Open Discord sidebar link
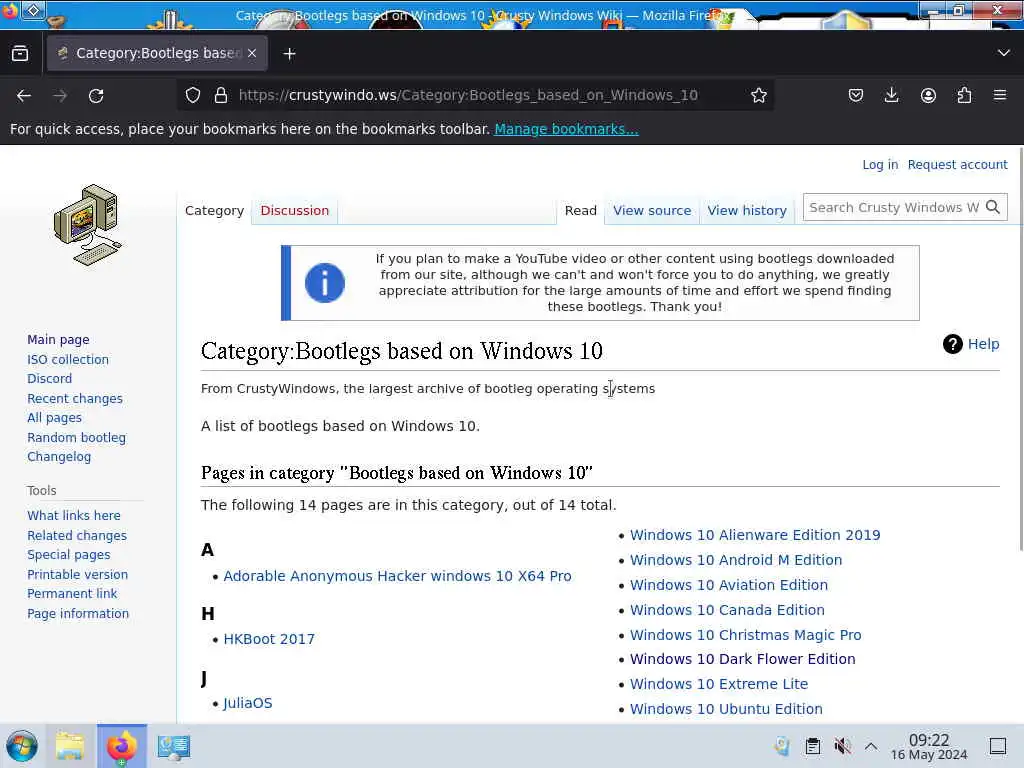The width and height of the screenshot is (1024, 768). point(50,379)
